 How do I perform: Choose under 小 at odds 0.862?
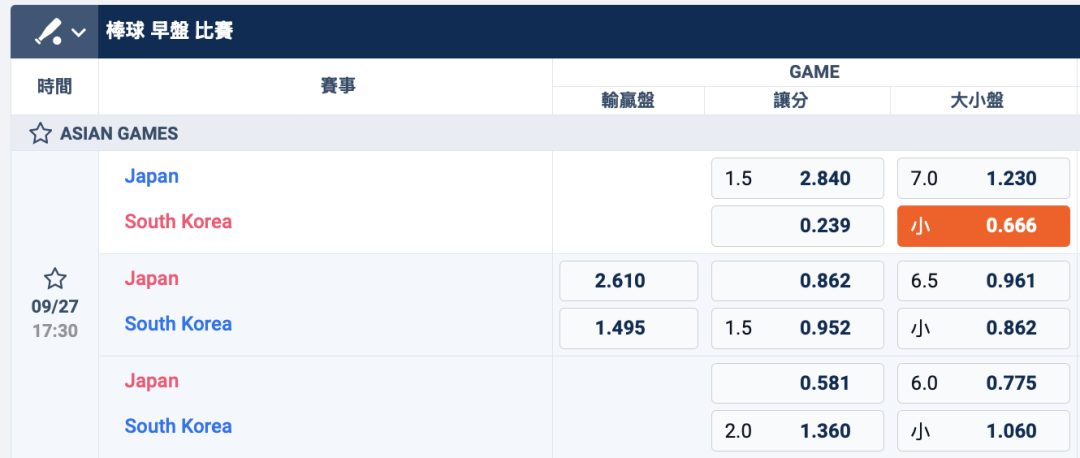pos(984,328)
